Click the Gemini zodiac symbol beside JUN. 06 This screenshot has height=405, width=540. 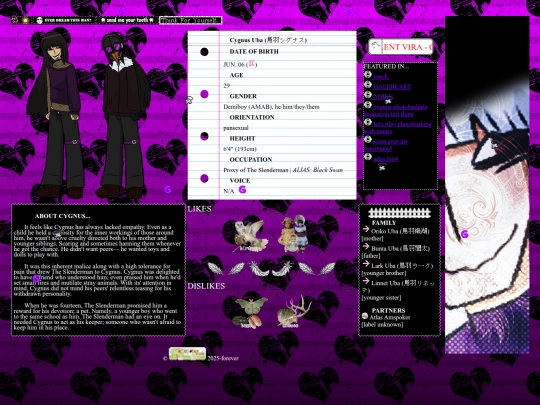[252, 63]
